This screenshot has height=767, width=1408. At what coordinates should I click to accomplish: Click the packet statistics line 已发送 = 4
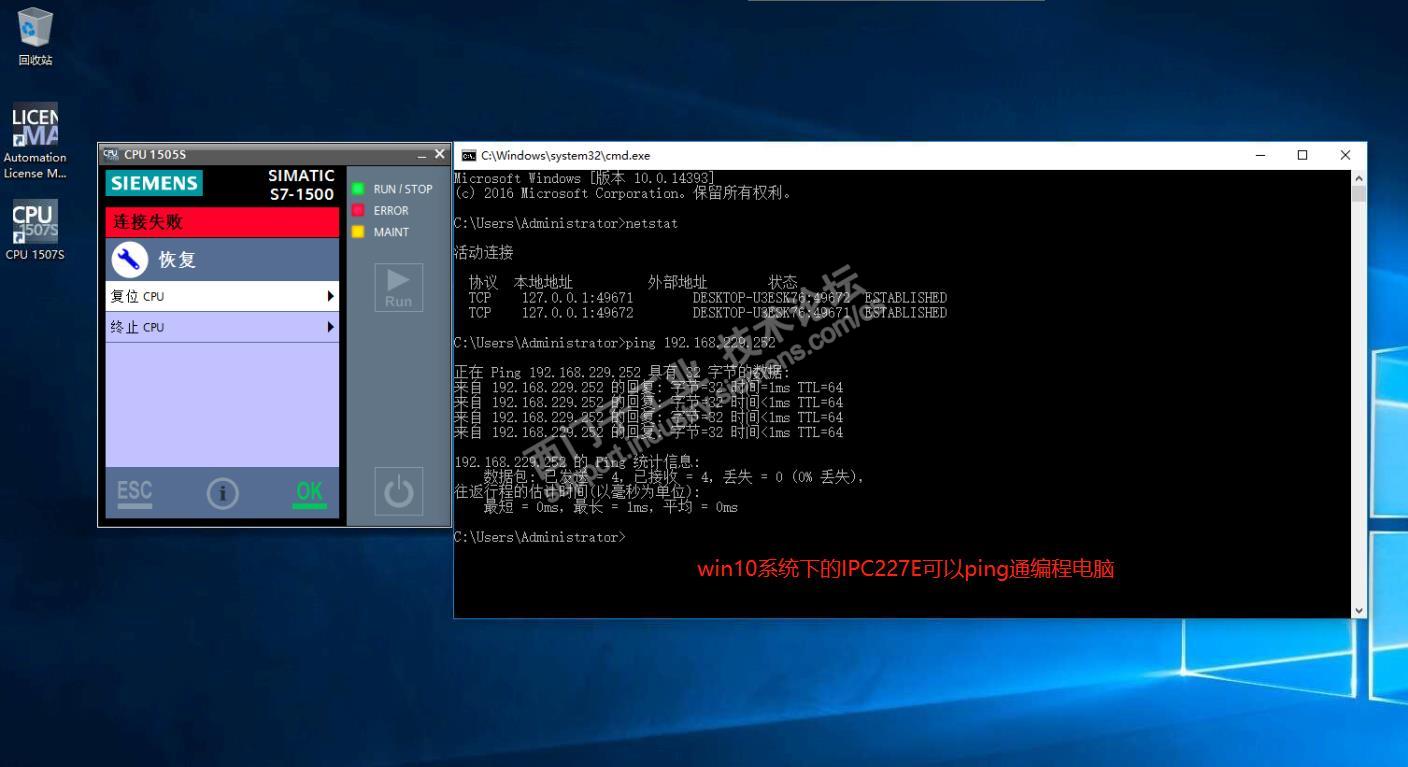673,477
